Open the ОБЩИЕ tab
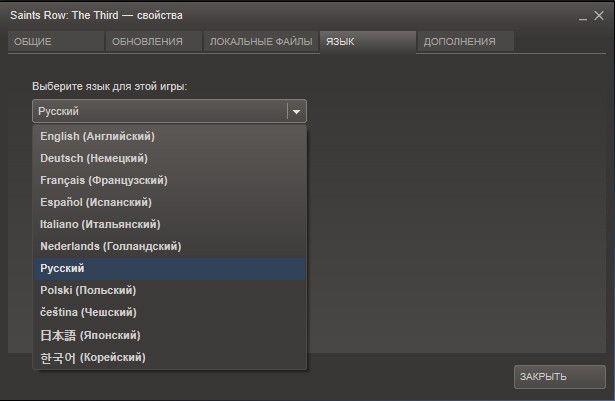This screenshot has width=615, height=401. coord(55,42)
